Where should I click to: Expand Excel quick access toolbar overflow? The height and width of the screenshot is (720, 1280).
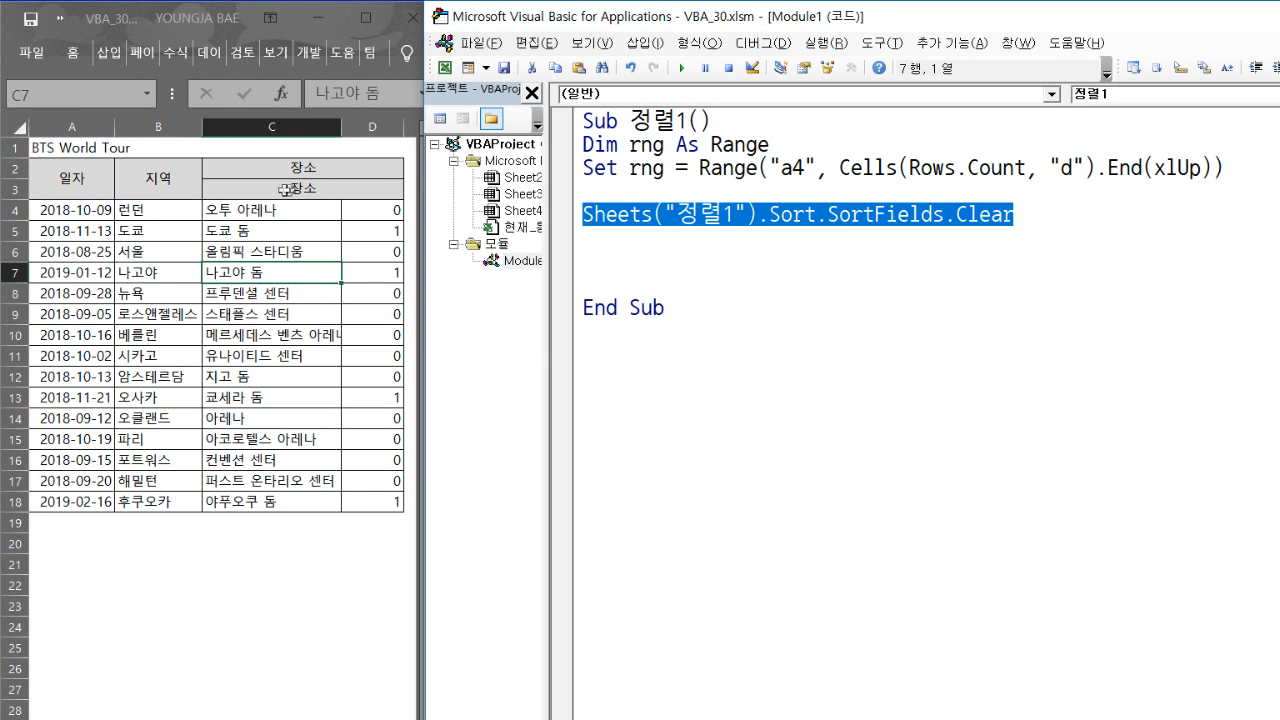coord(60,18)
